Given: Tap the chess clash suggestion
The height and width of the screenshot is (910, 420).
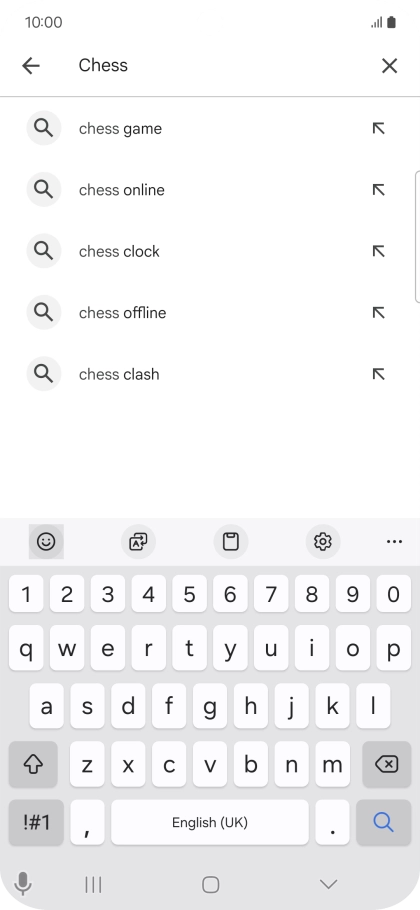Looking at the screenshot, I should [x=210, y=374].
